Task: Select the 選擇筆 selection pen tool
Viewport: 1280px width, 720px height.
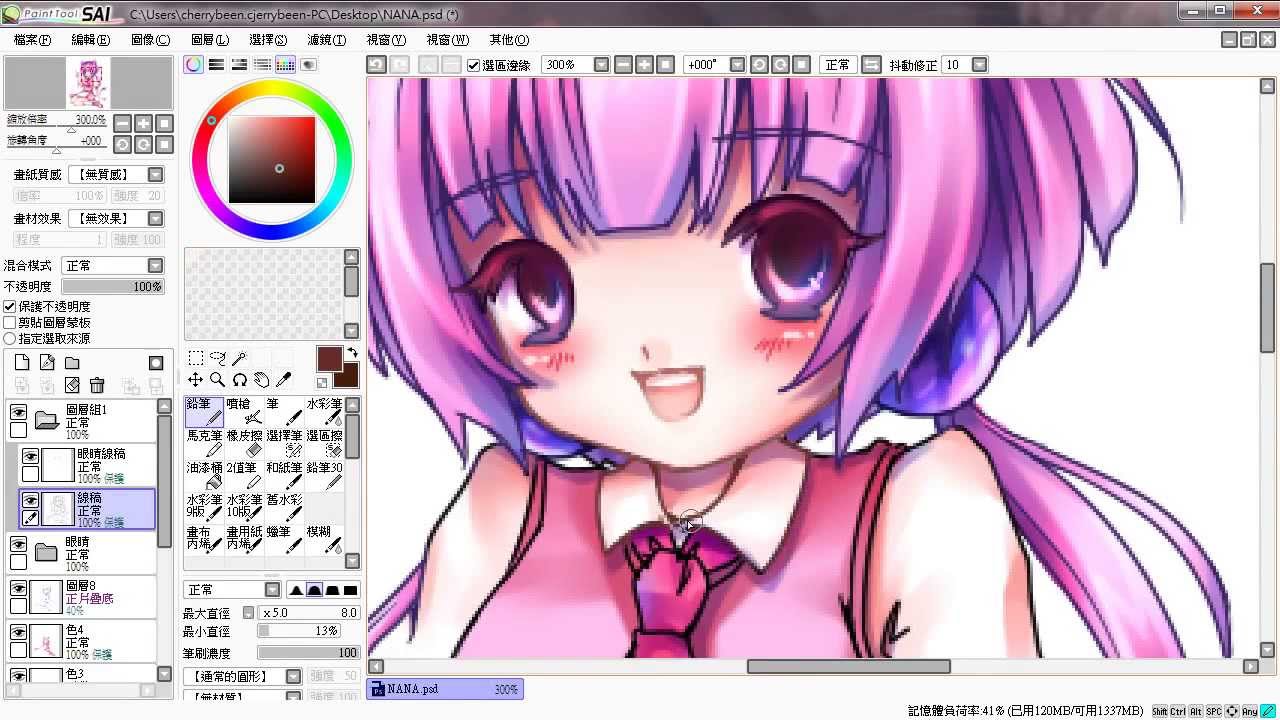Action: [x=284, y=443]
